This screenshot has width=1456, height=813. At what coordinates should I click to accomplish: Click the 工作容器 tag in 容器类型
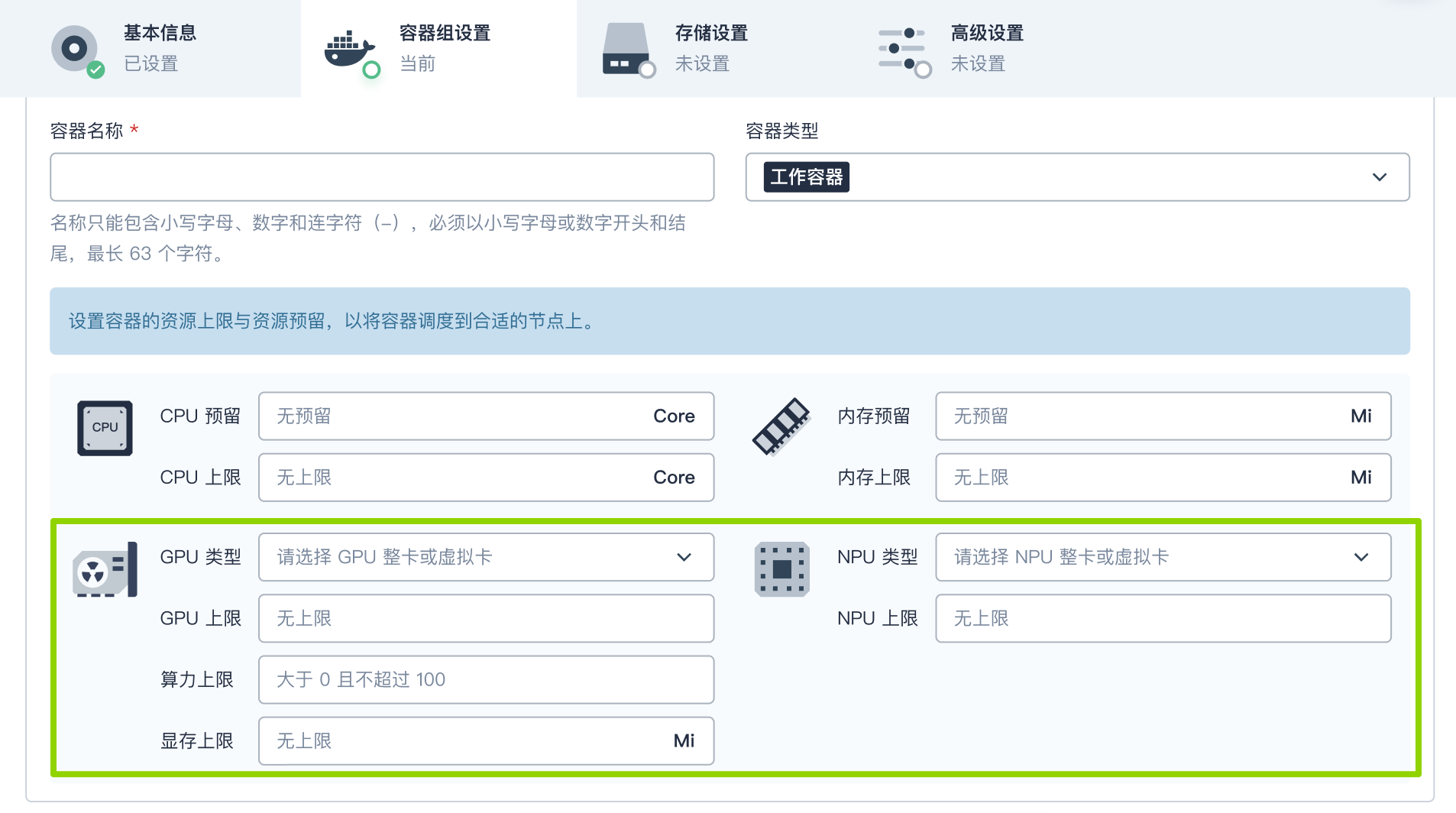(805, 177)
